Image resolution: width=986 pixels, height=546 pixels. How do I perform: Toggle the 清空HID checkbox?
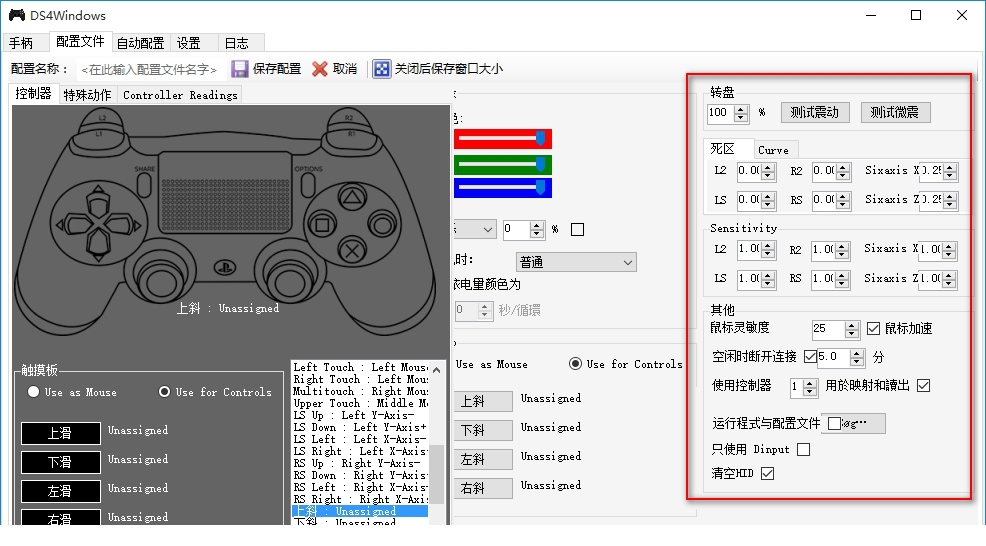[767, 473]
